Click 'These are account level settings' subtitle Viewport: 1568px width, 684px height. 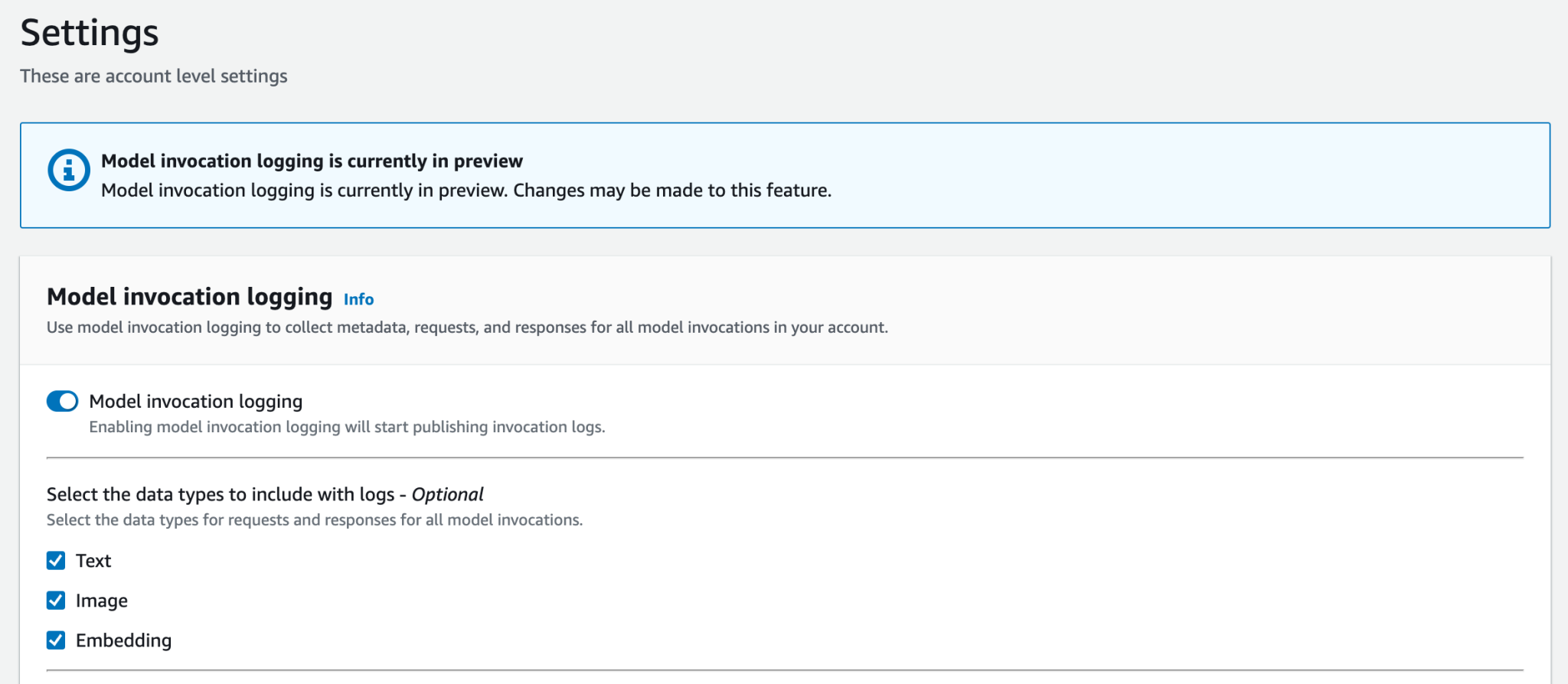tap(154, 77)
